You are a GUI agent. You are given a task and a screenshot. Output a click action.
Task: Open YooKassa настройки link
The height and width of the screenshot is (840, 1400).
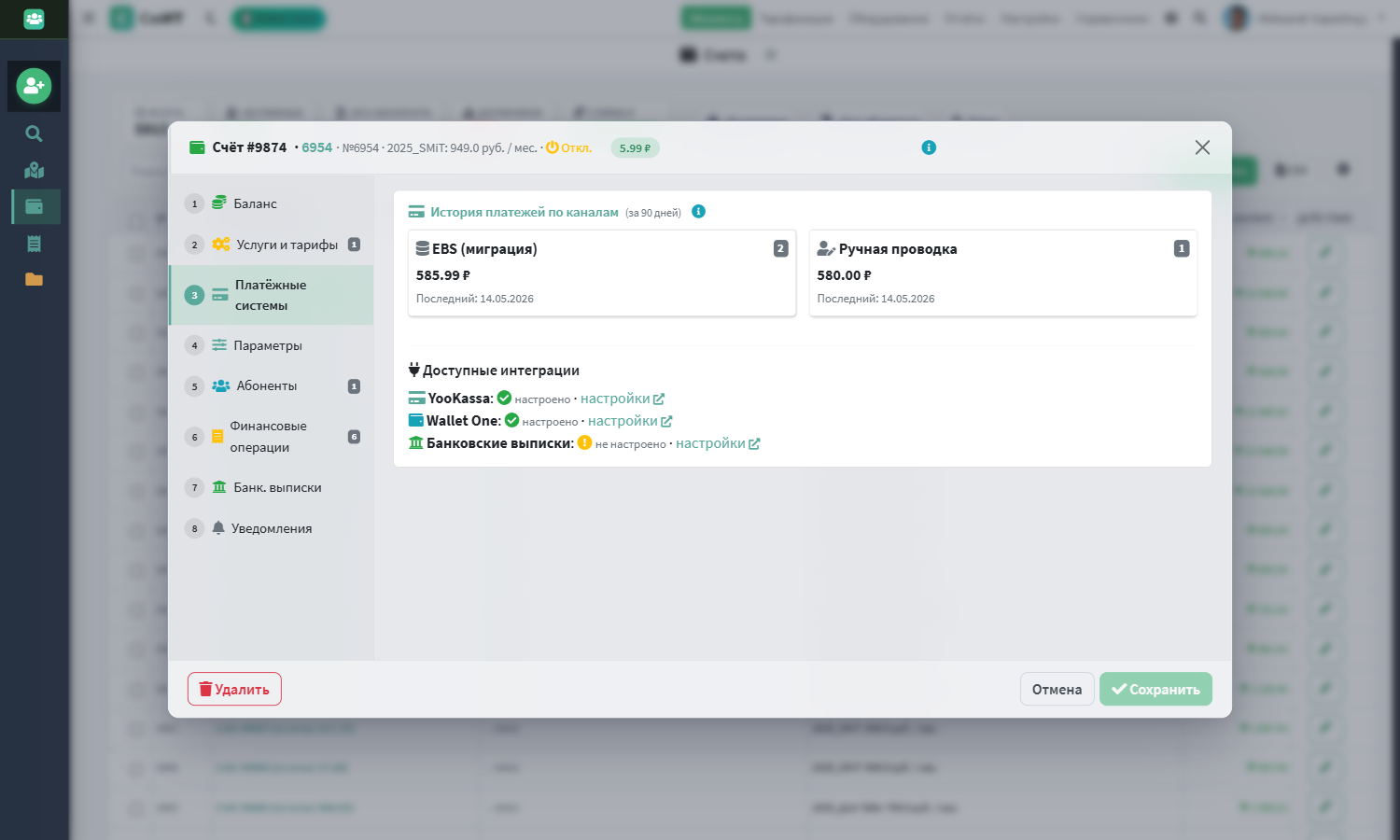(x=623, y=399)
